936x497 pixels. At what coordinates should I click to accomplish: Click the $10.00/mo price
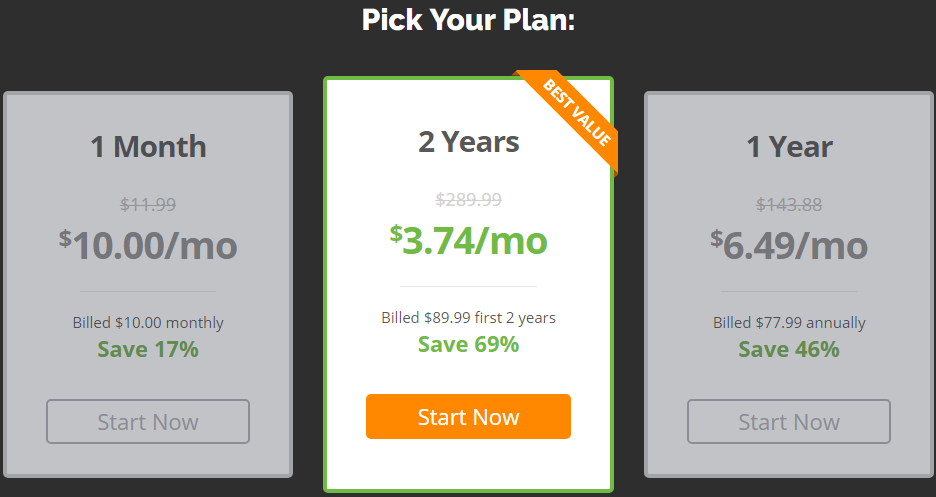(x=148, y=245)
